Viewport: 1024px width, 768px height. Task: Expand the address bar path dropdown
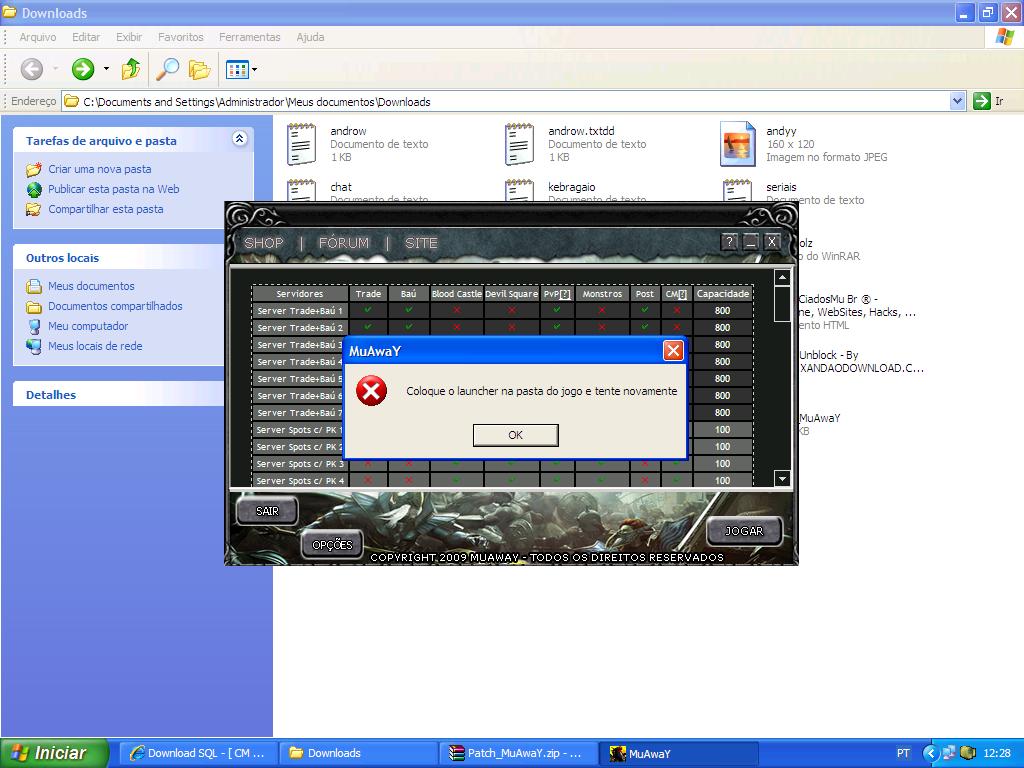[957, 101]
